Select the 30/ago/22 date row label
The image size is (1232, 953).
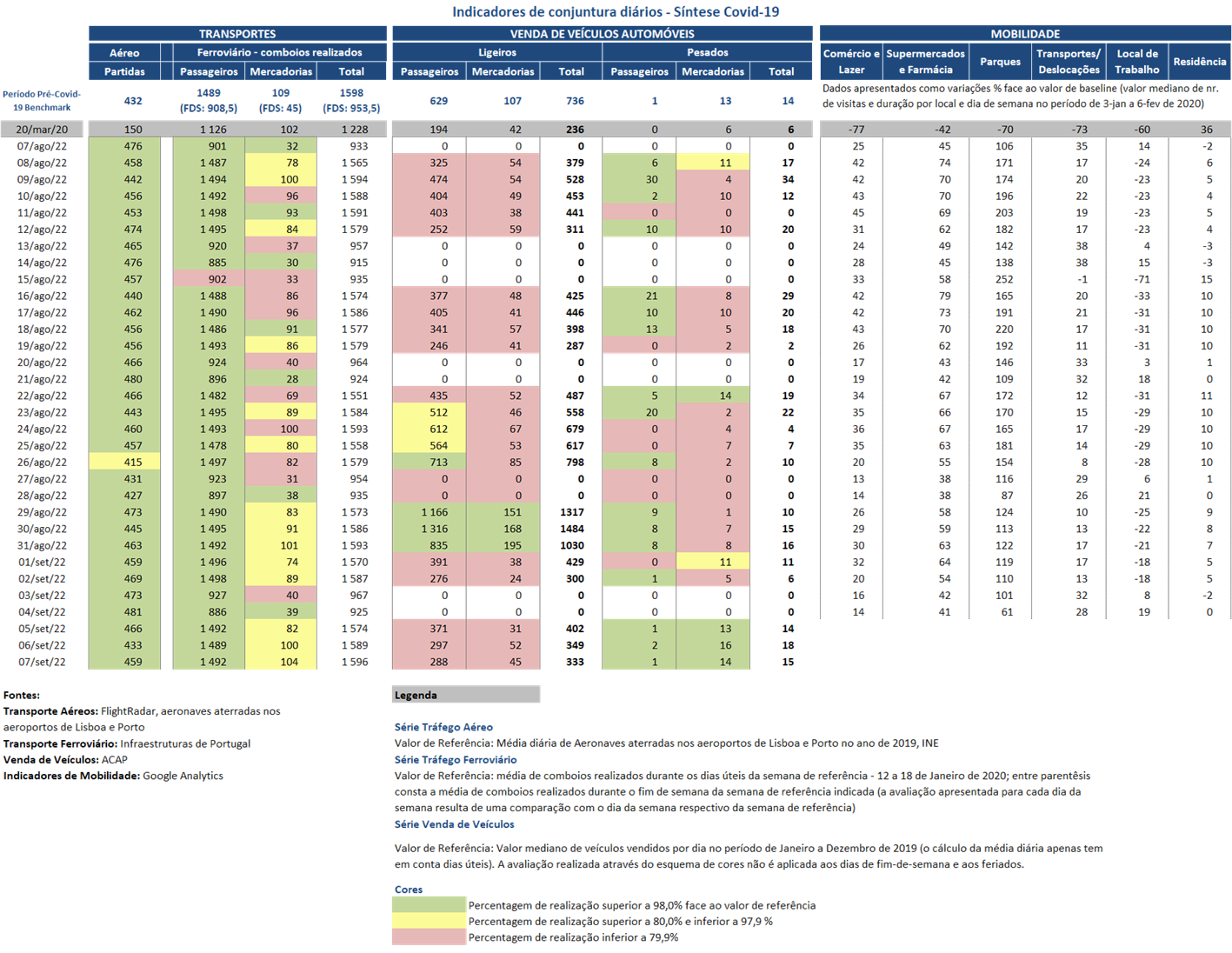tap(42, 529)
